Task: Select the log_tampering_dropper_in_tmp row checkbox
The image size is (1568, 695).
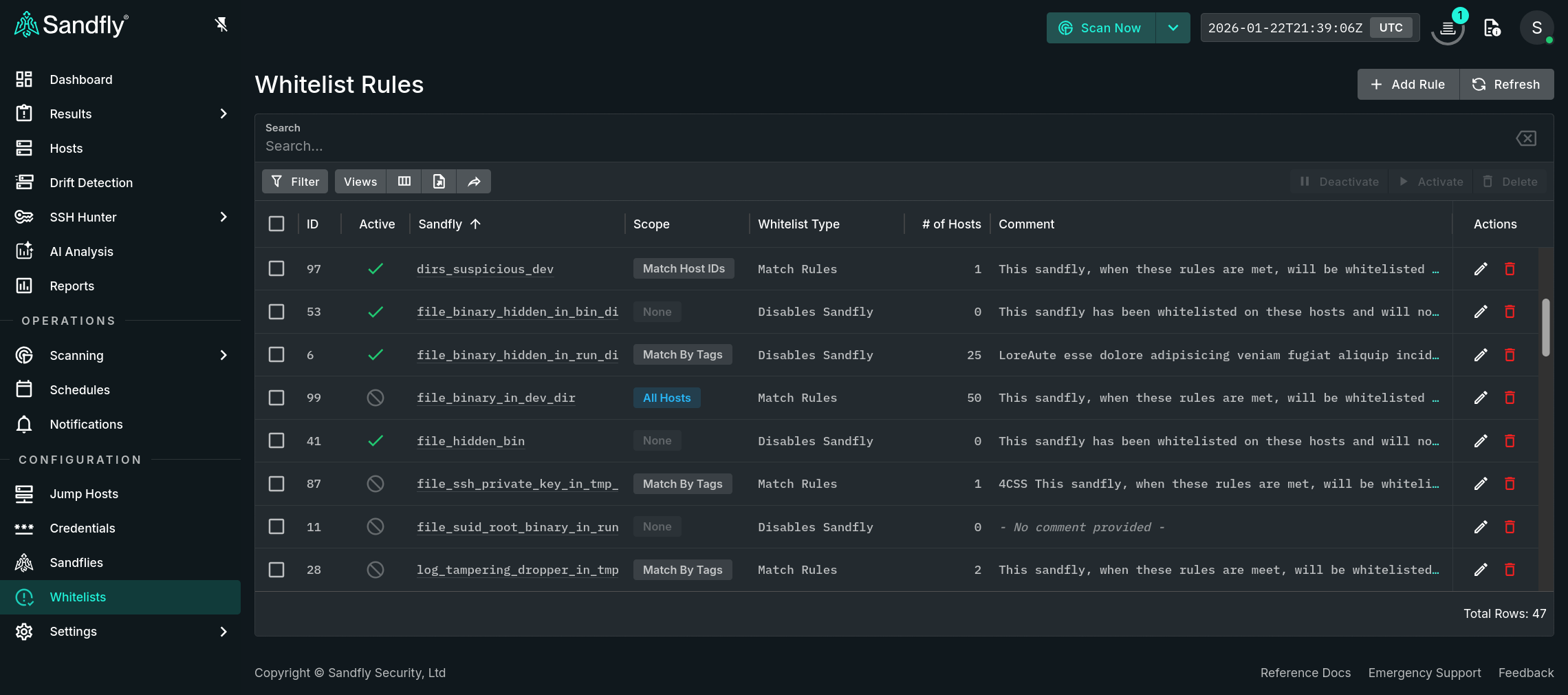Action: (x=276, y=570)
